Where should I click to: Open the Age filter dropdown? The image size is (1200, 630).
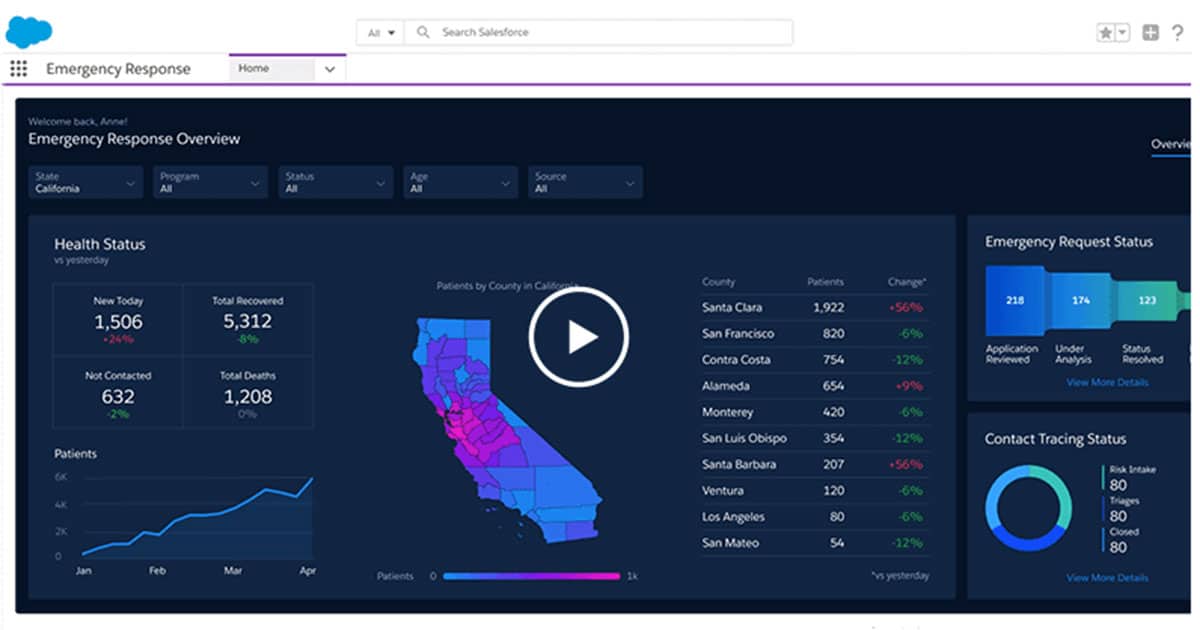[x=460, y=183]
